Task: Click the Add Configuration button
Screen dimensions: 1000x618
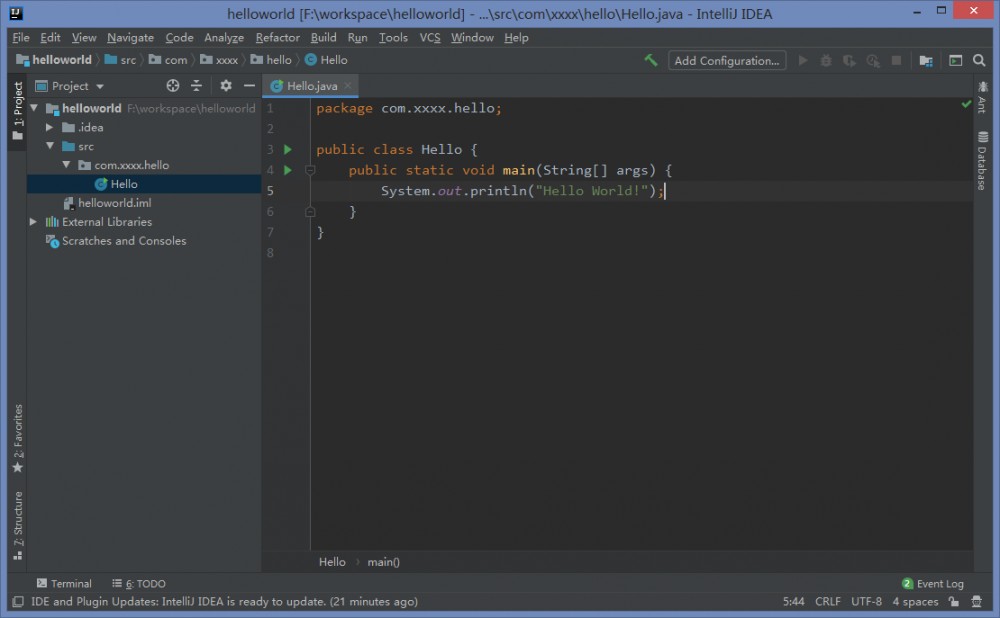Action: point(726,60)
